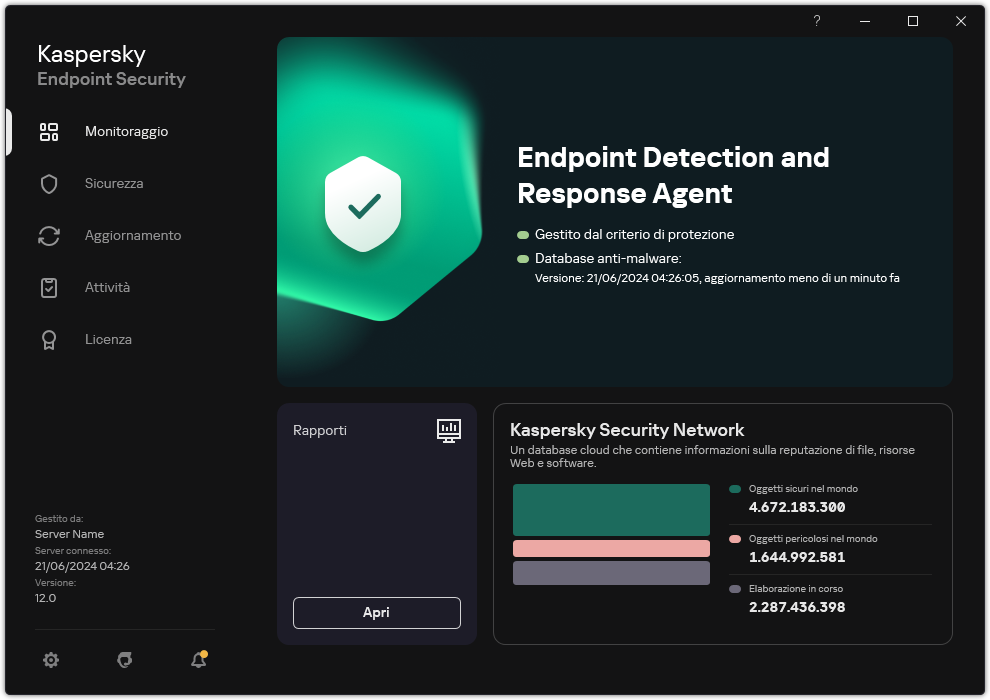Click the Rapporti card title

[319, 430]
